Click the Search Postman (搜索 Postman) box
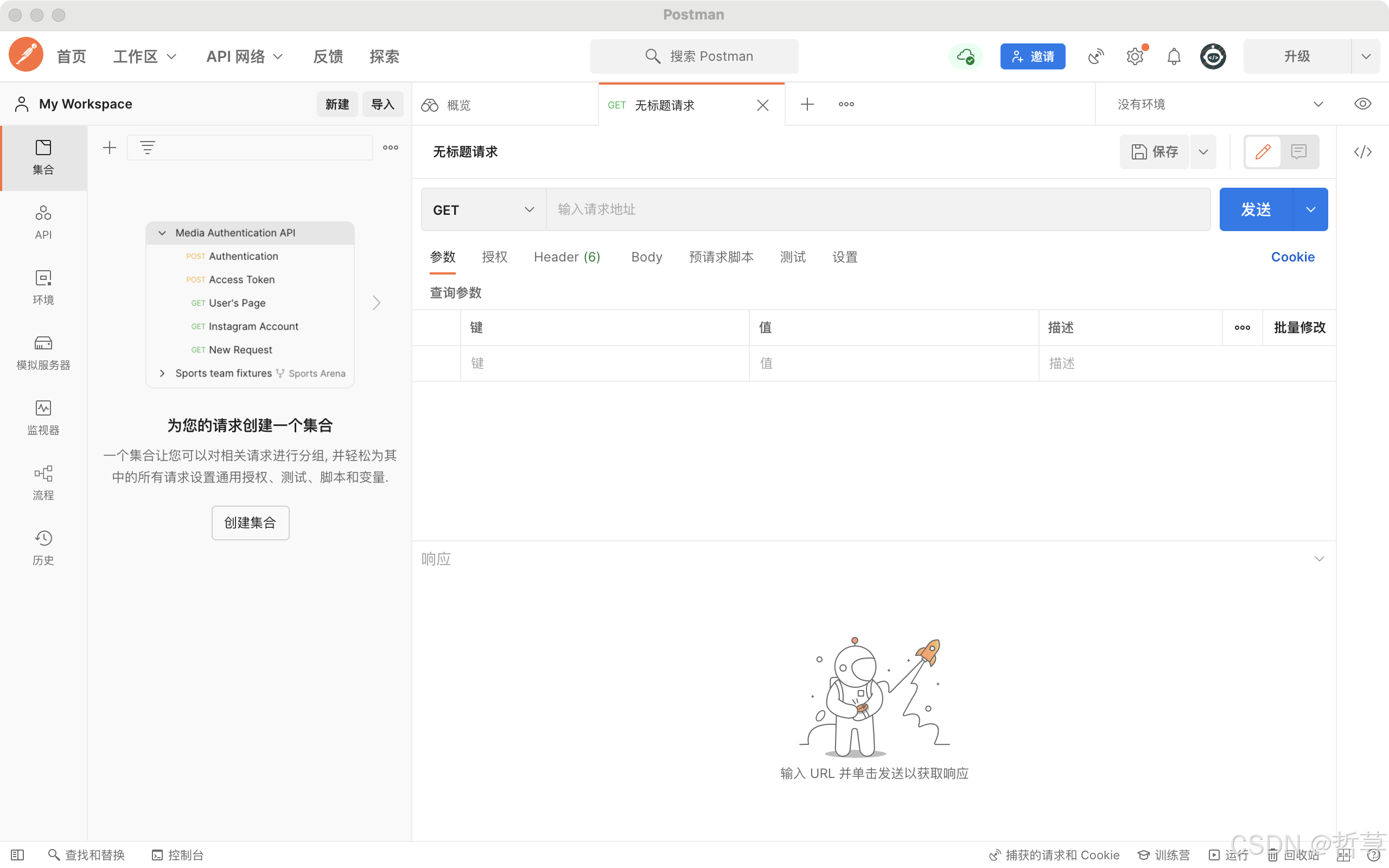Image resolution: width=1389 pixels, height=868 pixels. (694, 56)
